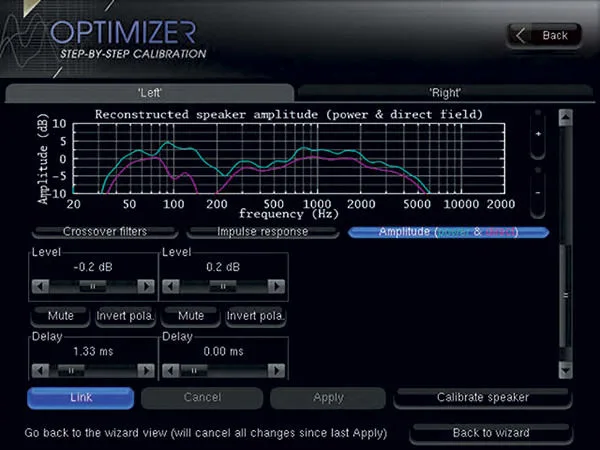Show the Crossover filters graph

(x=105, y=232)
